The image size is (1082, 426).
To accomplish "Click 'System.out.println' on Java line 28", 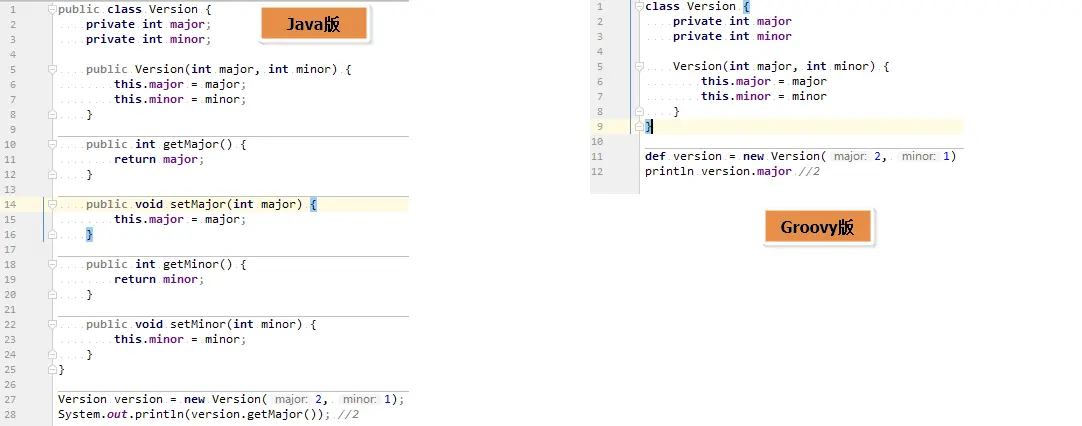I will pos(121,415).
